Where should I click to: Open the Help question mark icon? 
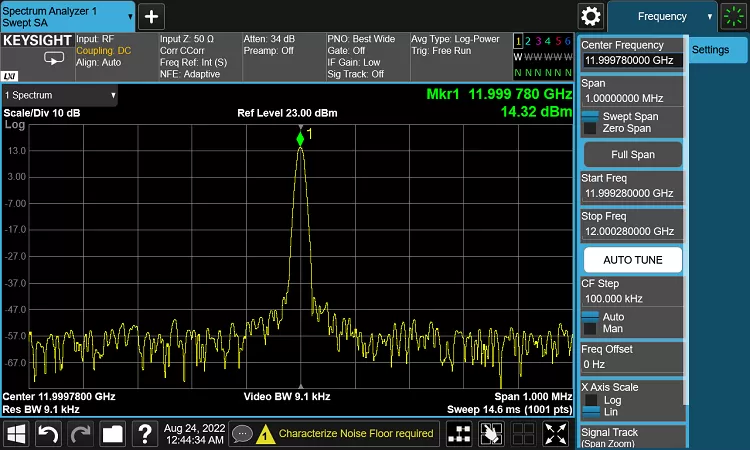click(145, 433)
